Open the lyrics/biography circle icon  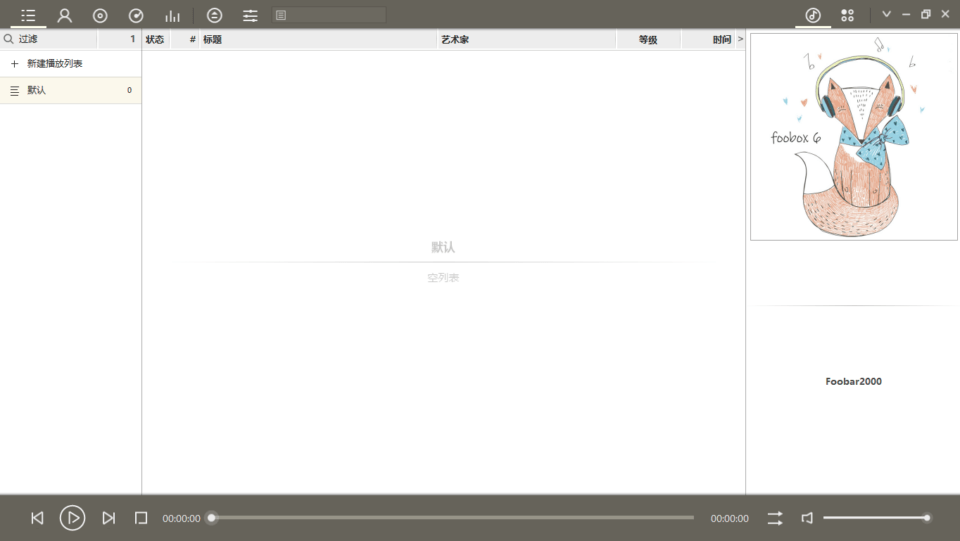pos(214,15)
